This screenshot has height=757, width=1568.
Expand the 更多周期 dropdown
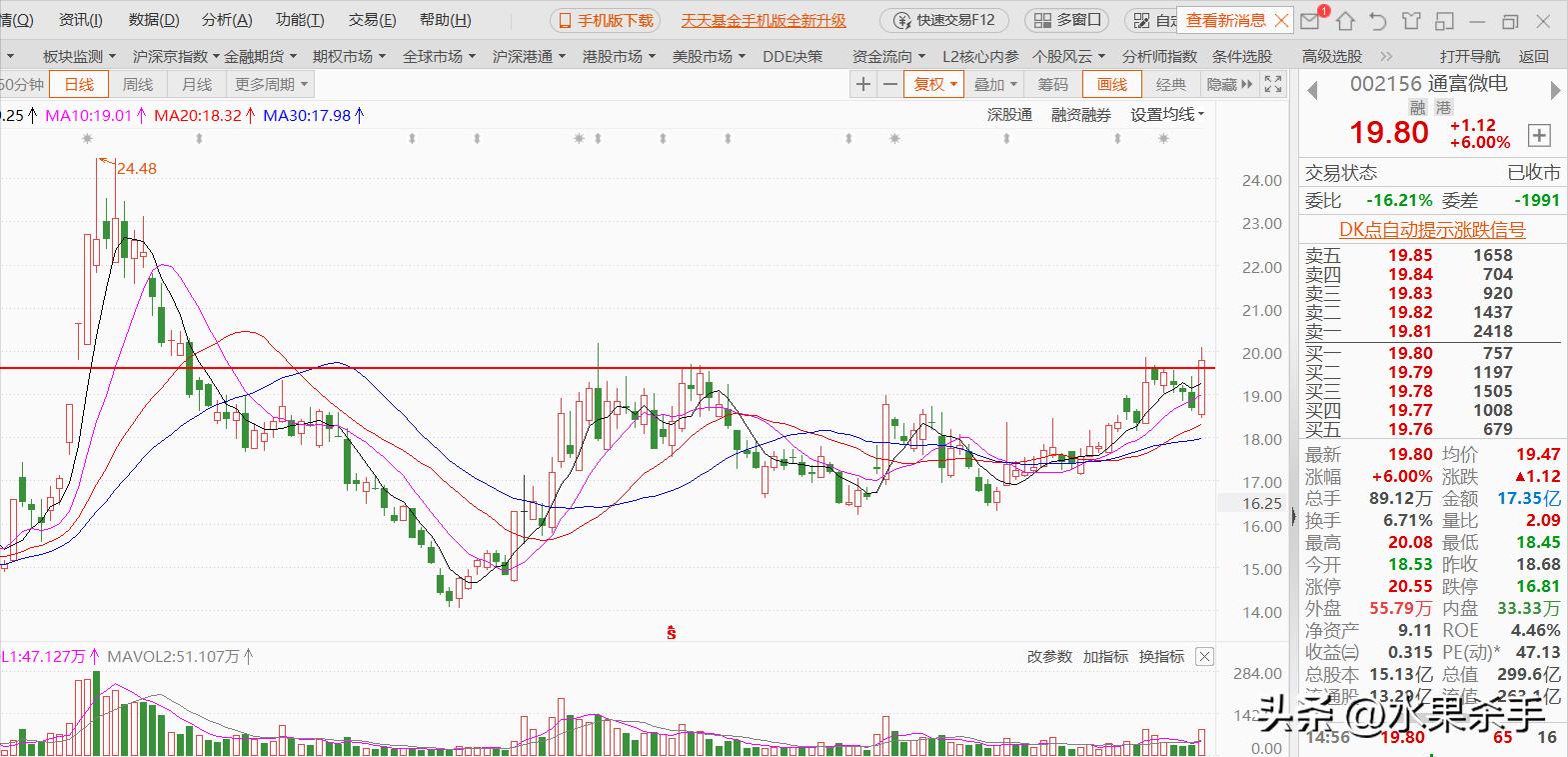(271, 85)
